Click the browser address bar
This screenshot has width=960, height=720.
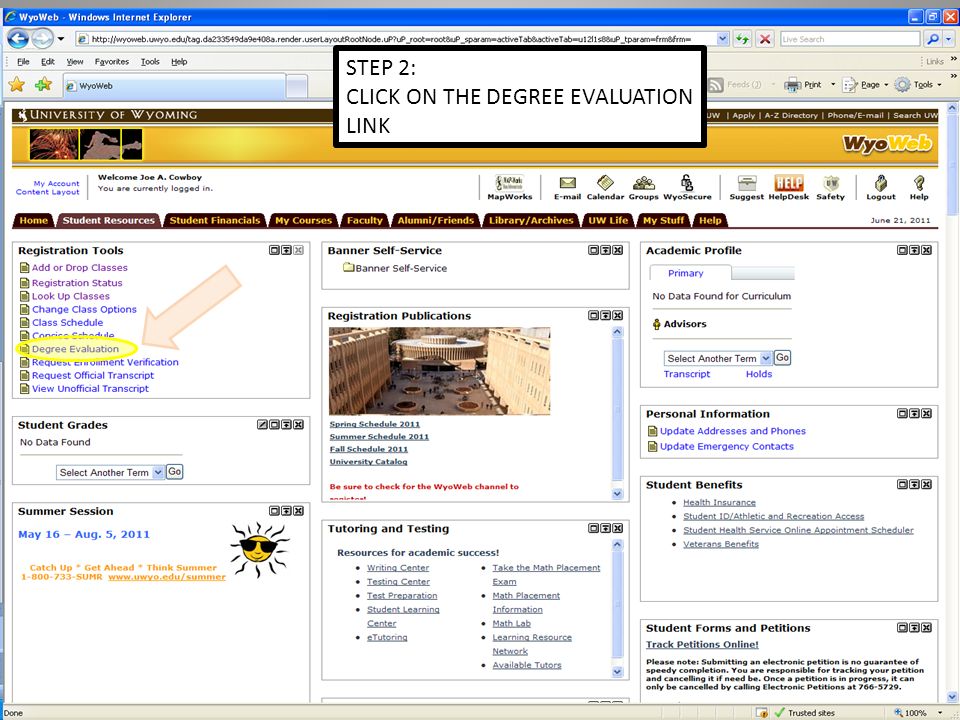[x=403, y=39]
